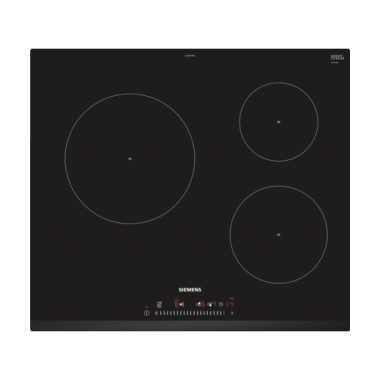
Task: Click the SIEMENS logo on the hob
Action: (x=190, y=290)
